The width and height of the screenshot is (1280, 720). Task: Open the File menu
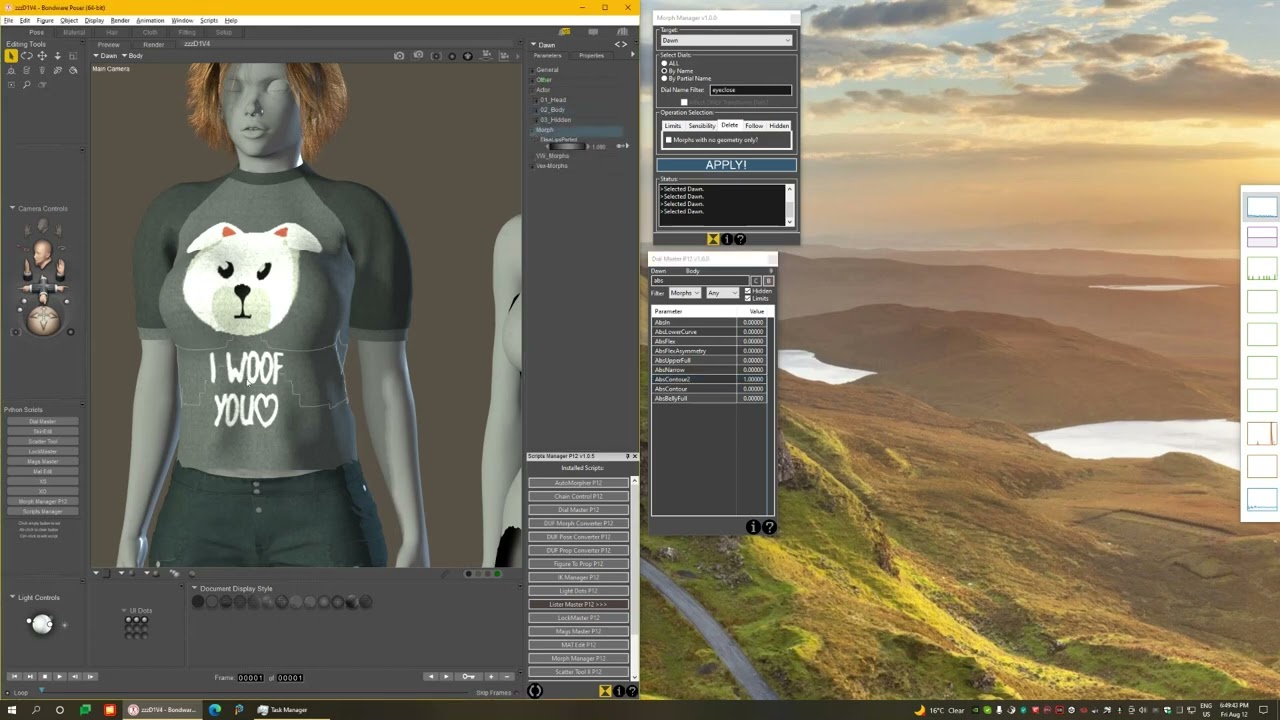click(x=8, y=20)
